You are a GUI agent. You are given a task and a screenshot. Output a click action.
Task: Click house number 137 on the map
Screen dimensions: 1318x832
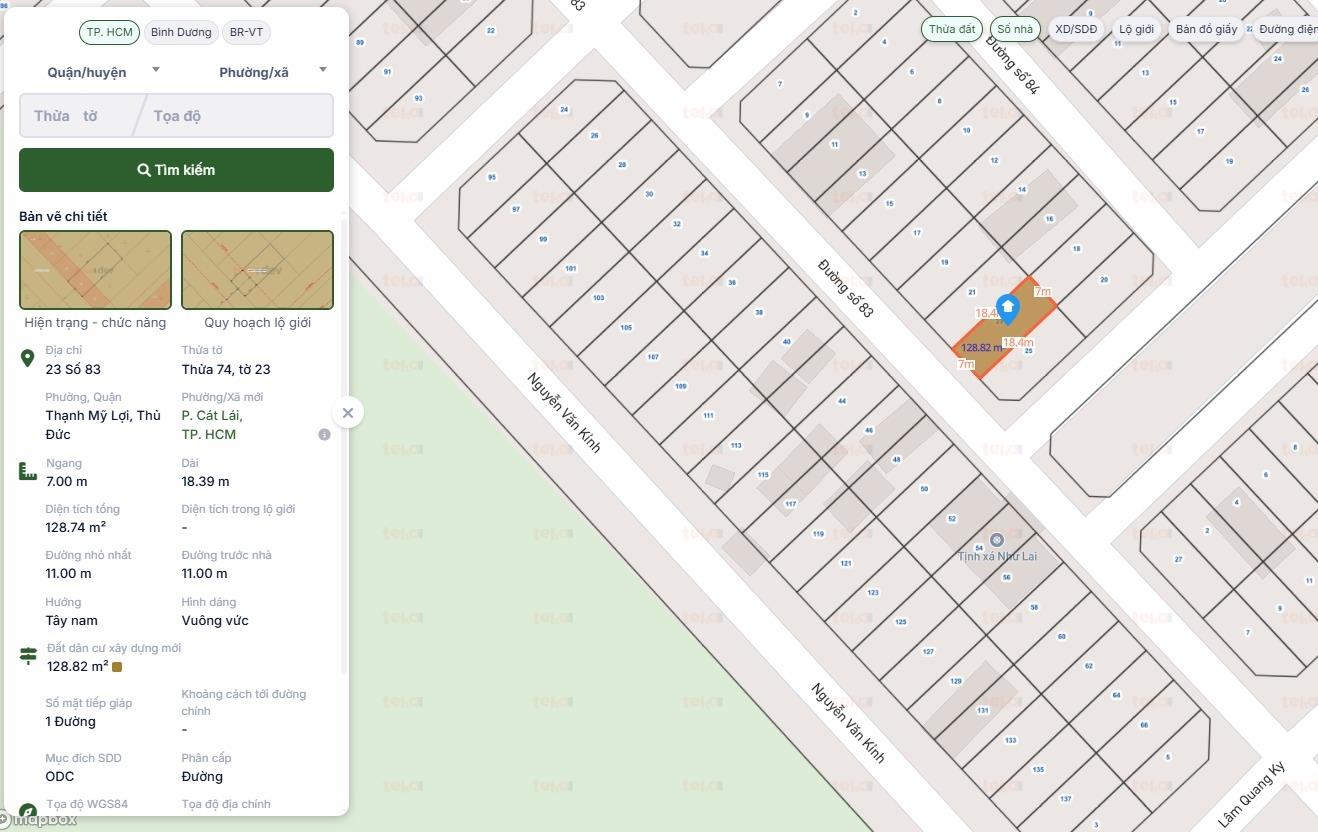[x=1066, y=798]
